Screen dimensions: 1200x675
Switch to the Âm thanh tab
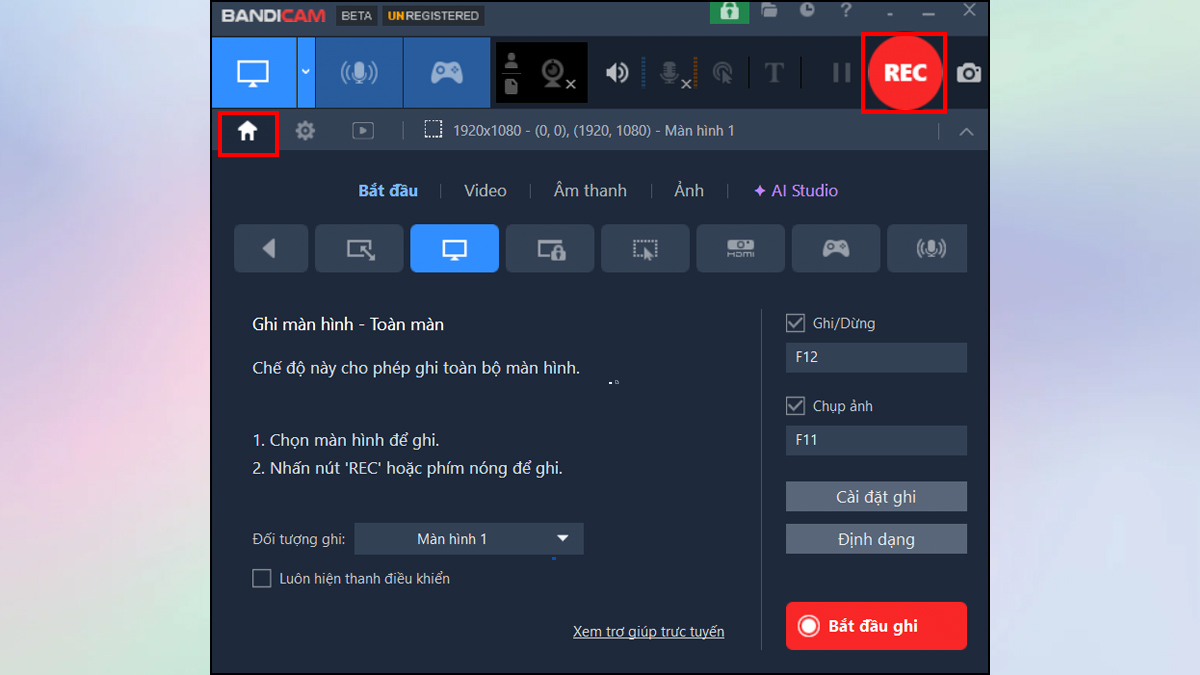[x=590, y=190]
